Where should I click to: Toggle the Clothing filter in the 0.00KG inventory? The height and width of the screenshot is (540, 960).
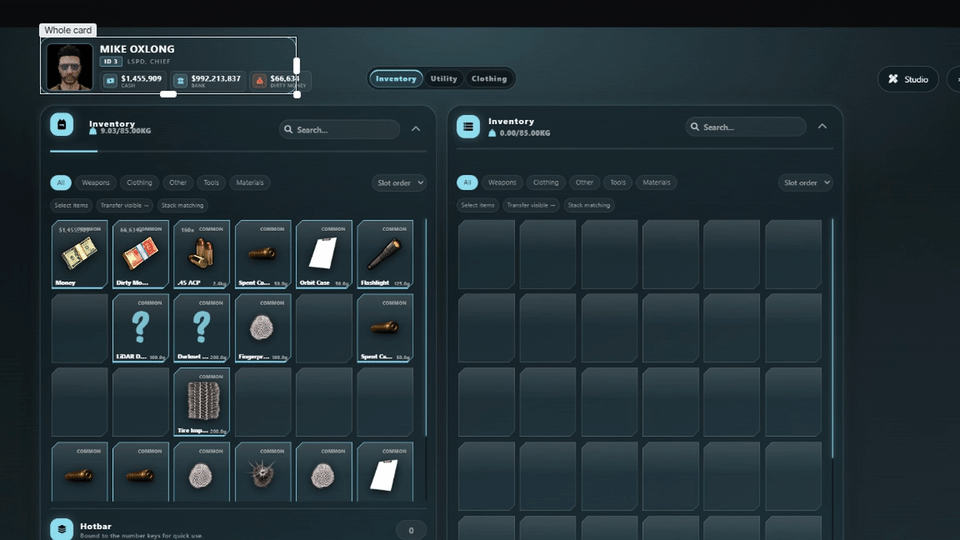pos(546,182)
